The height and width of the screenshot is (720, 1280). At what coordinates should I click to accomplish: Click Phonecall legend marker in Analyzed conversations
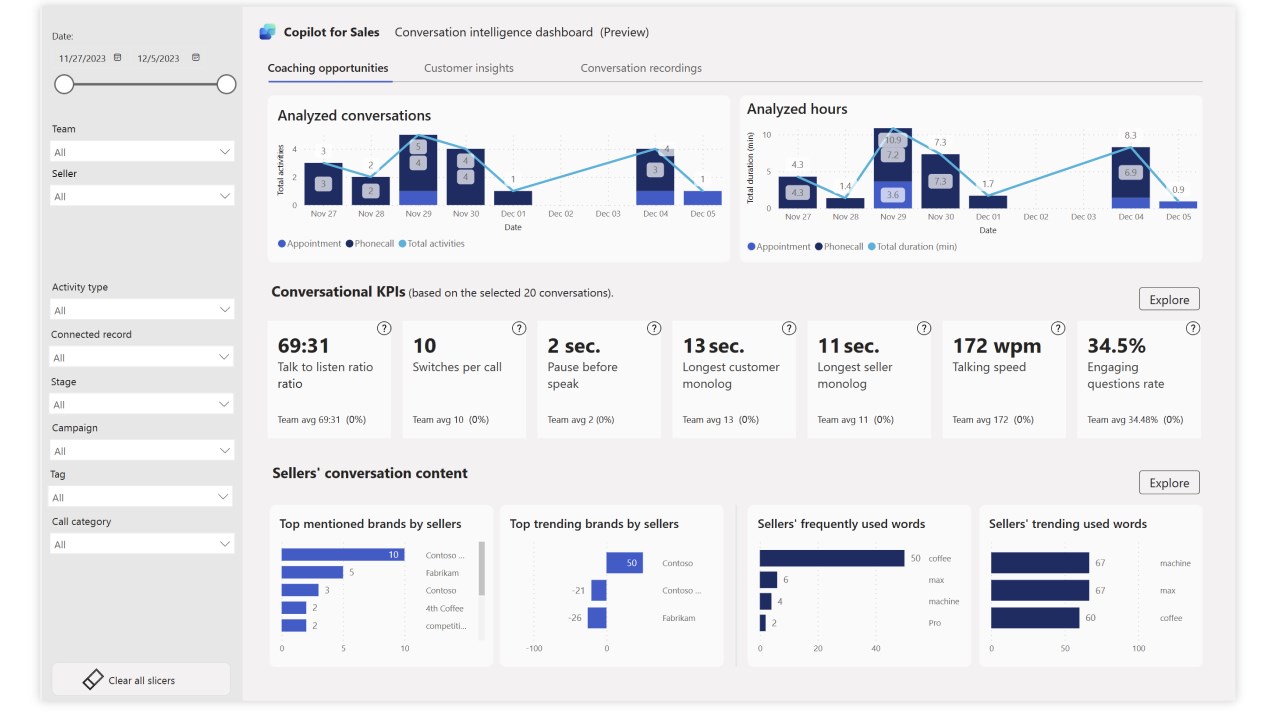[x=348, y=244]
